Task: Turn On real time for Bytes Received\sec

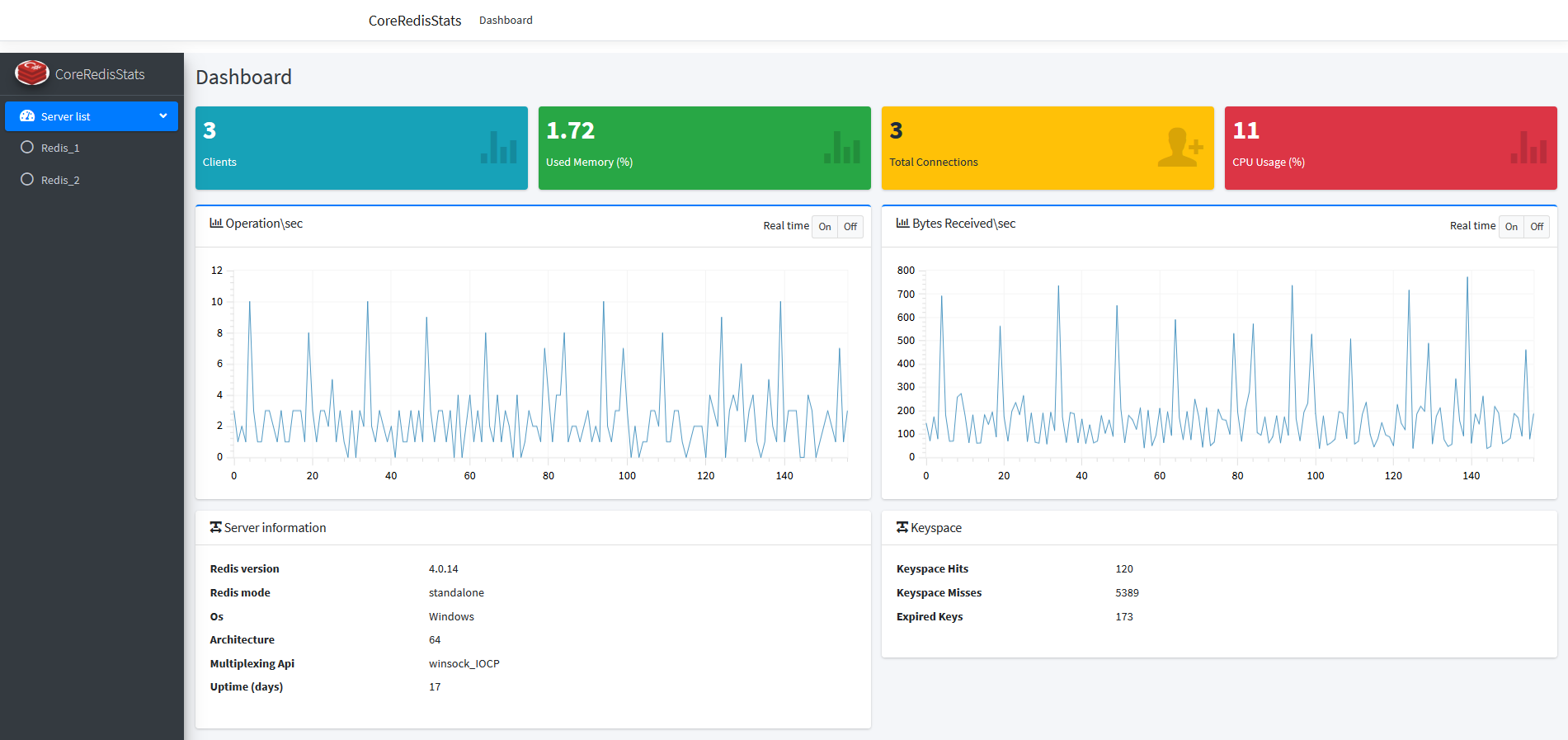Action: coord(1511,227)
